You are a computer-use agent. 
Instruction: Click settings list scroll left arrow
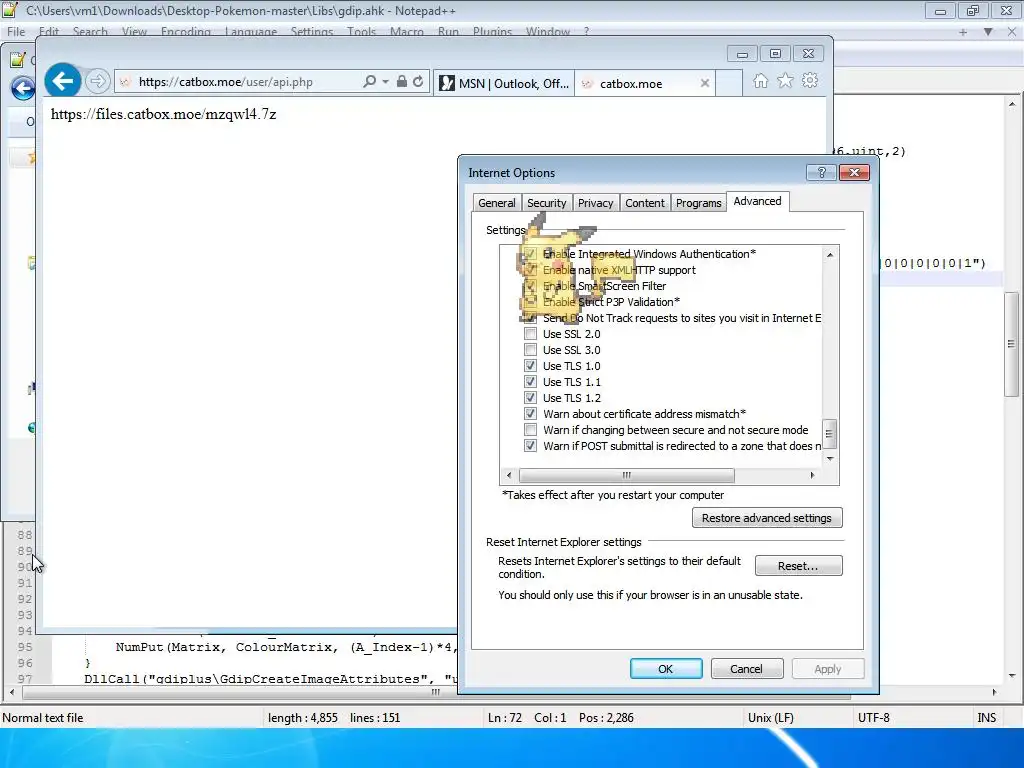click(509, 475)
